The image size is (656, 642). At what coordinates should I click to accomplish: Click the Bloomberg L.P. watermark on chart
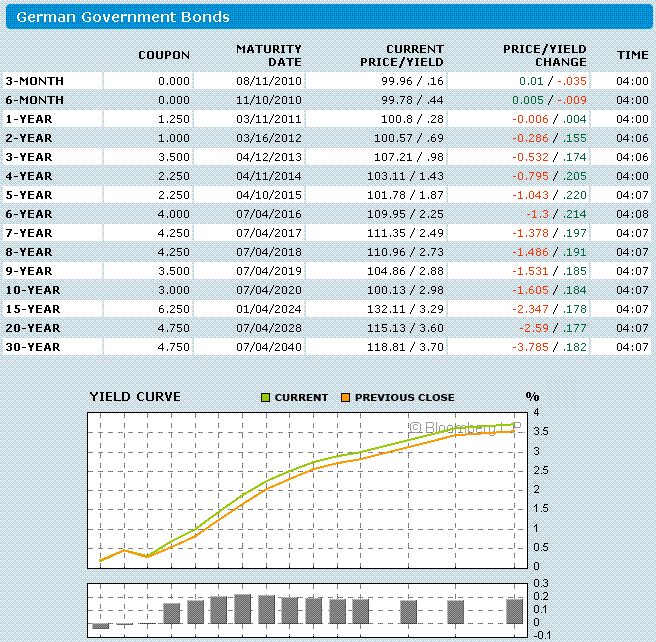[465, 427]
